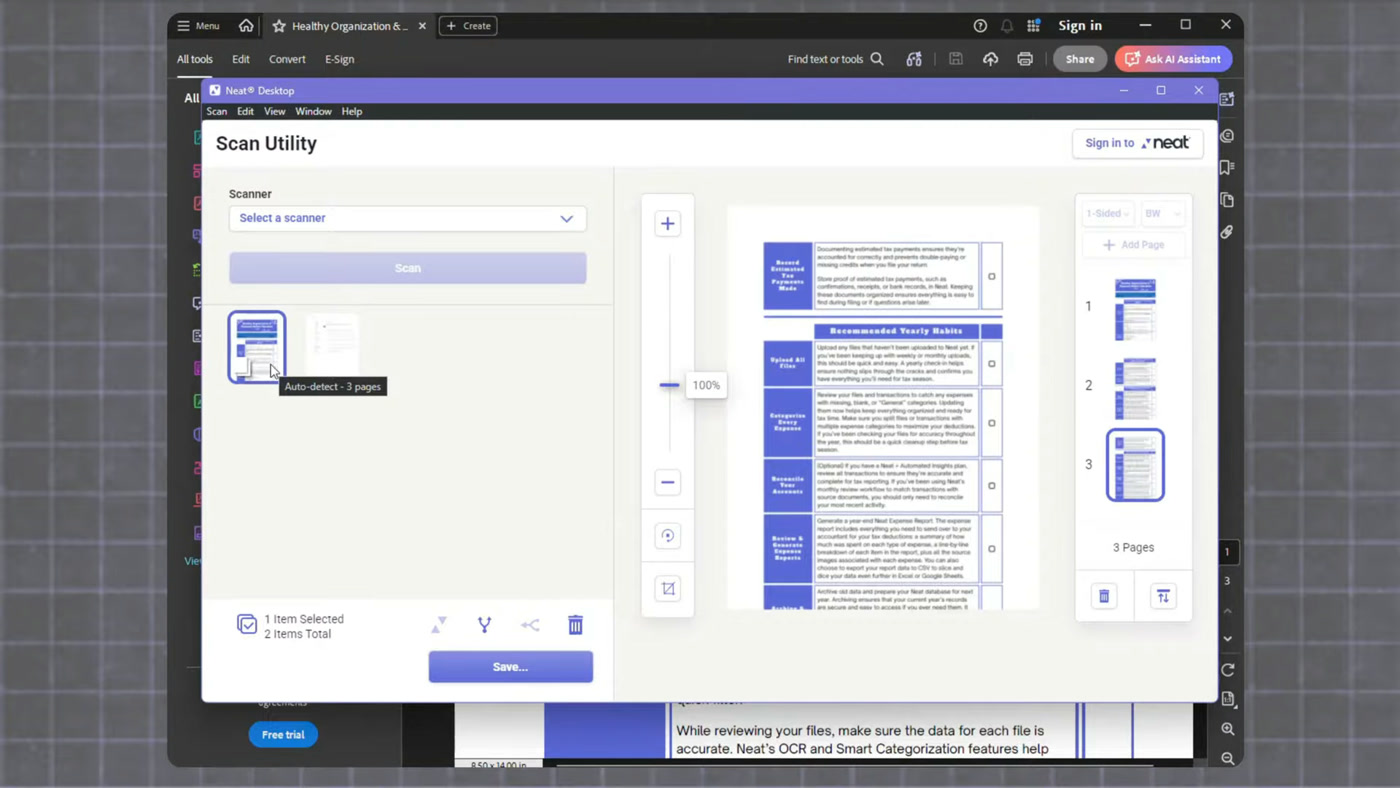The height and width of the screenshot is (788, 1400).
Task: Activate the crop tool for the page
Action: click(667, 589)
